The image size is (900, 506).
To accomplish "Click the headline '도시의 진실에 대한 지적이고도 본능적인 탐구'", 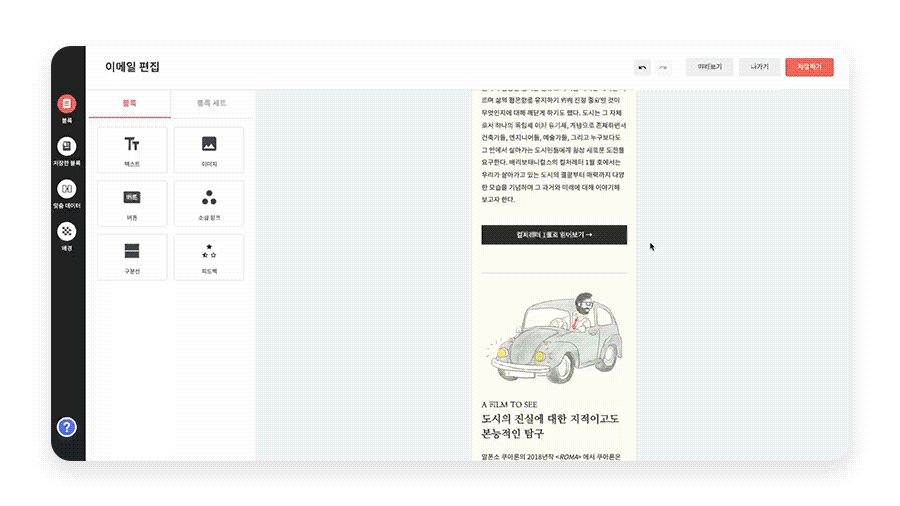I will click(x=550, y=426).
